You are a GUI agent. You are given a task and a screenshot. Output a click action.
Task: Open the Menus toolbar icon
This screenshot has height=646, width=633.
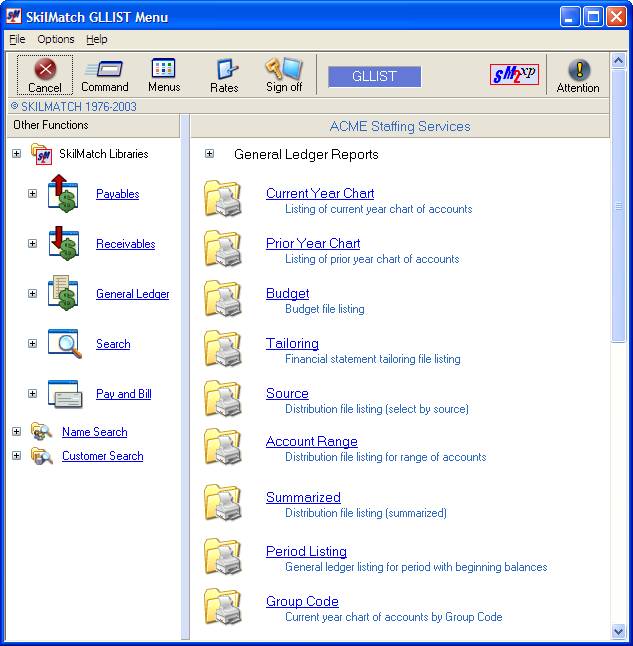coord(164,68)
